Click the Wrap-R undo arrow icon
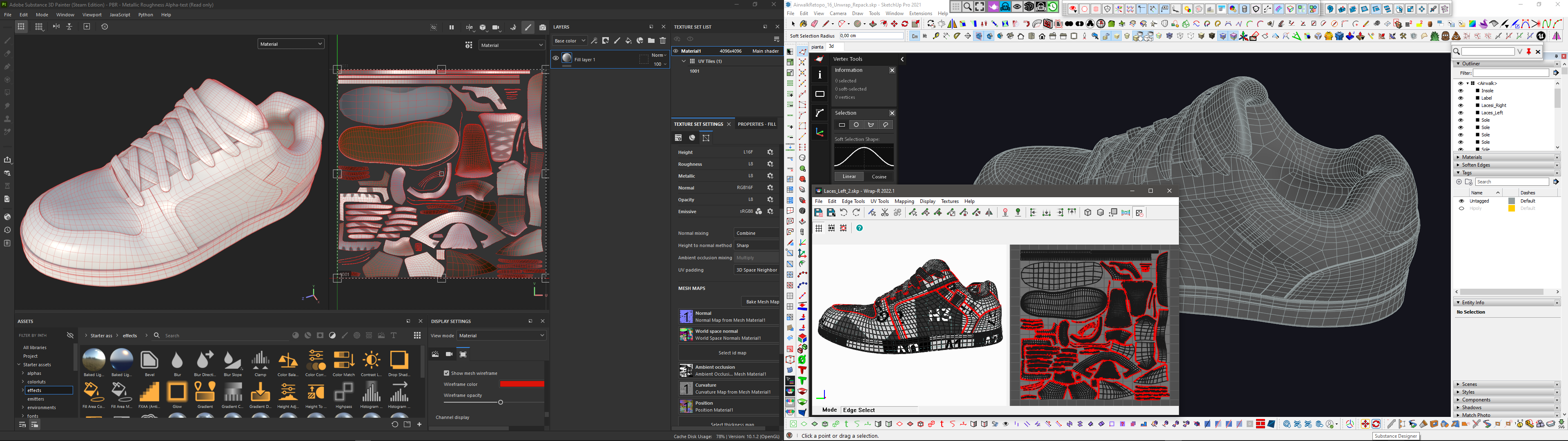The height and width of the screenshot is (441, 1568). [x=844, y=213]
